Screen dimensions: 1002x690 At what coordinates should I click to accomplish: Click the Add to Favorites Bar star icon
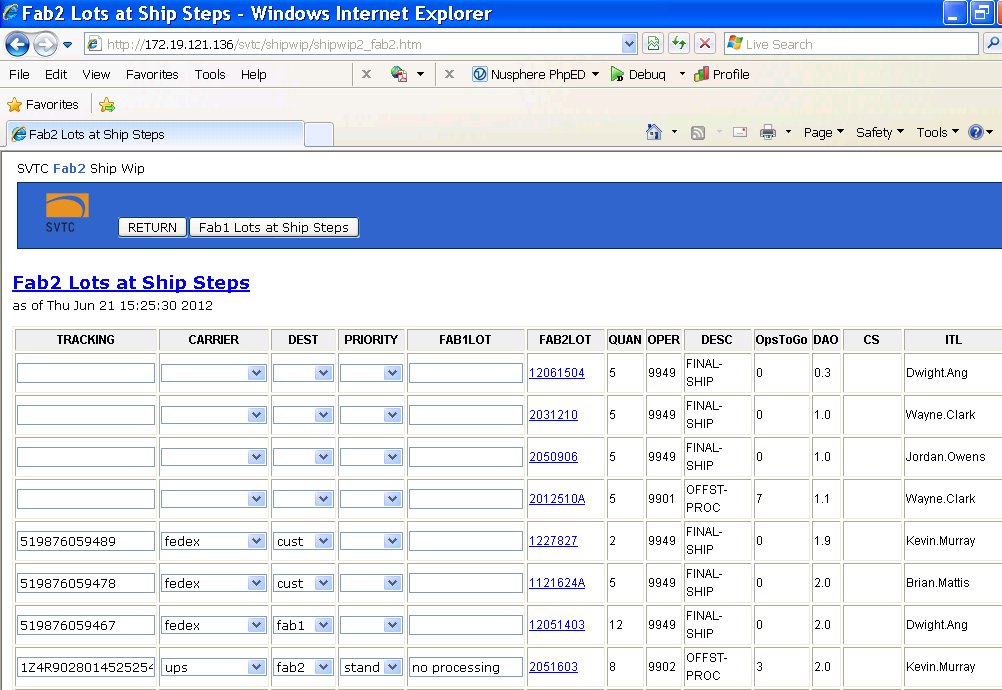[x=107, y=105]
